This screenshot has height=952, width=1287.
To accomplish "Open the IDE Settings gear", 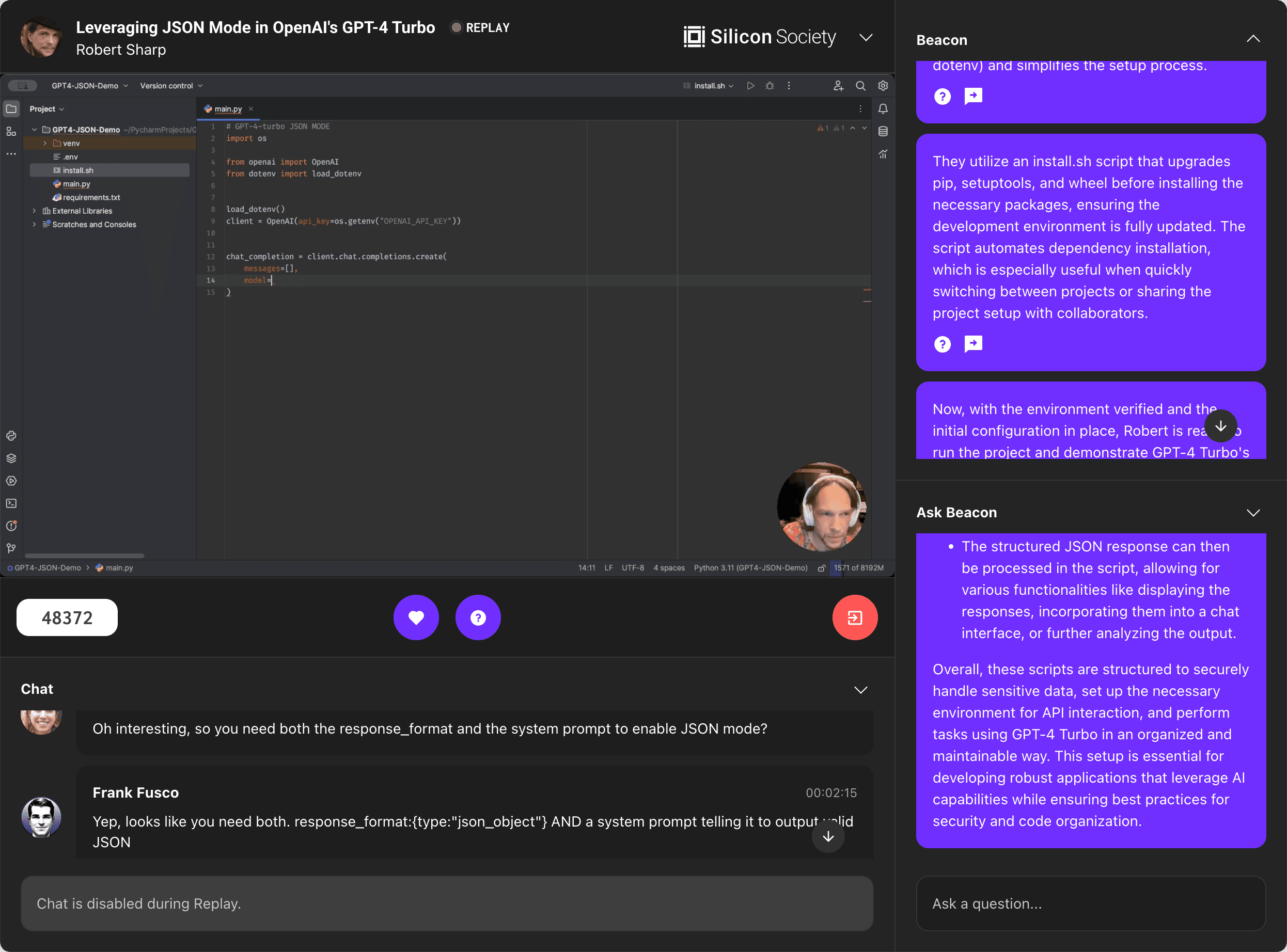I will pyautogui.click(x=883, y=85).
